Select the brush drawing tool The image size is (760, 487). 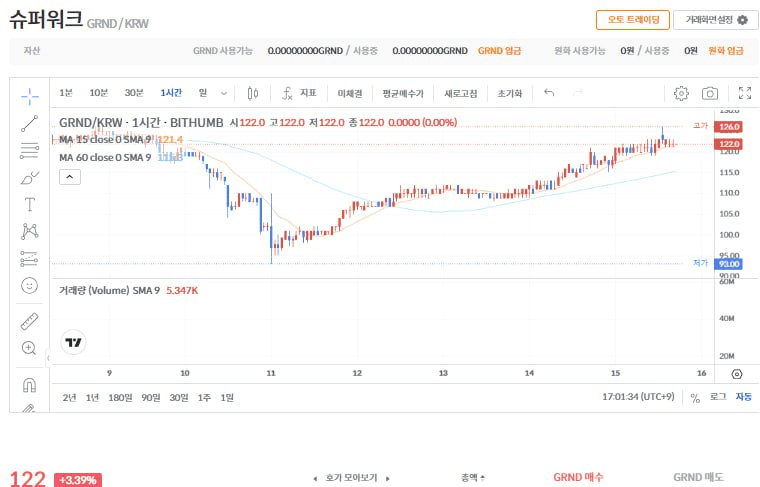pyautogui.click(x=30, y=178)
